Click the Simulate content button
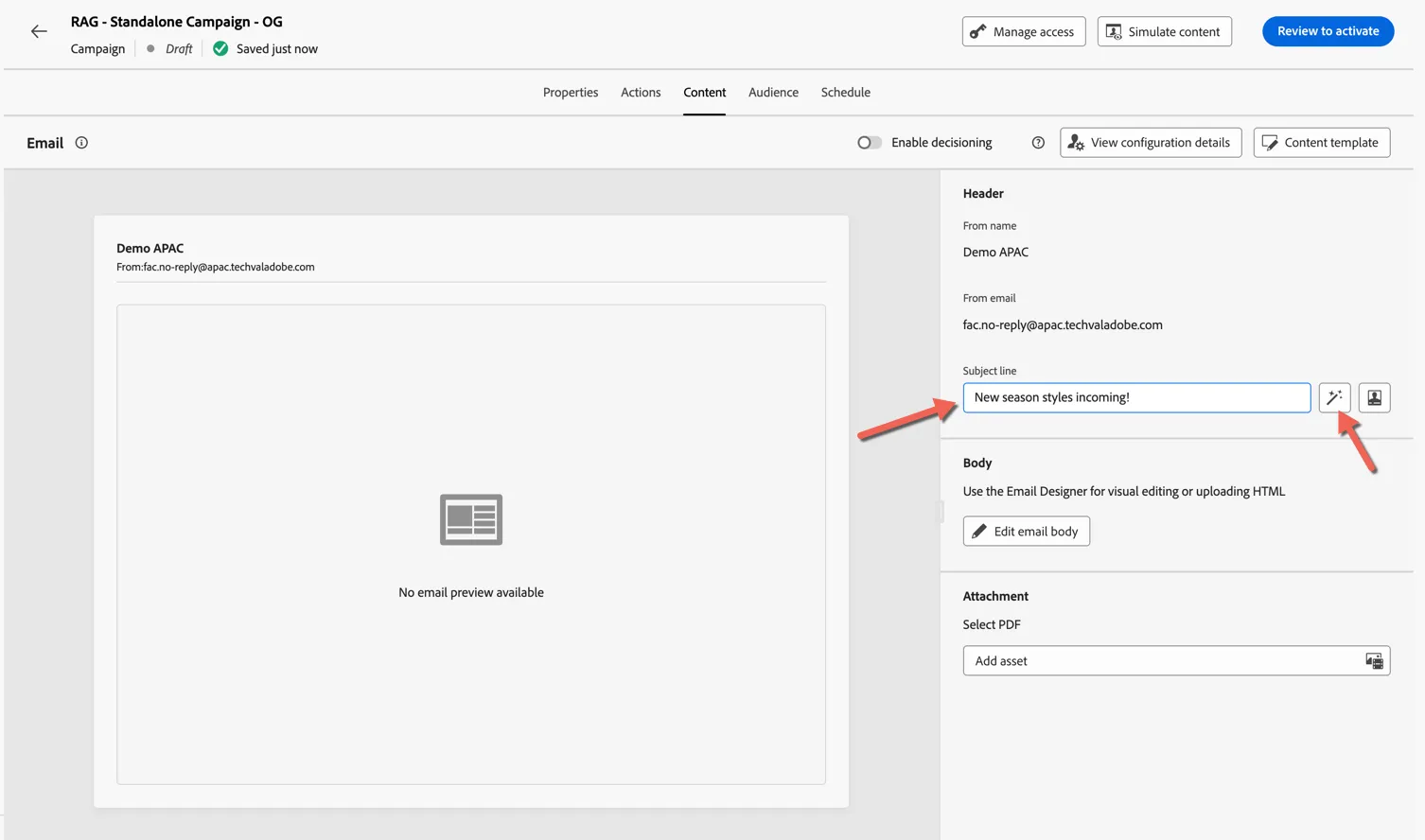Image resolution: width=1425 pixels, height=840 pixels. pos(1165,31)
